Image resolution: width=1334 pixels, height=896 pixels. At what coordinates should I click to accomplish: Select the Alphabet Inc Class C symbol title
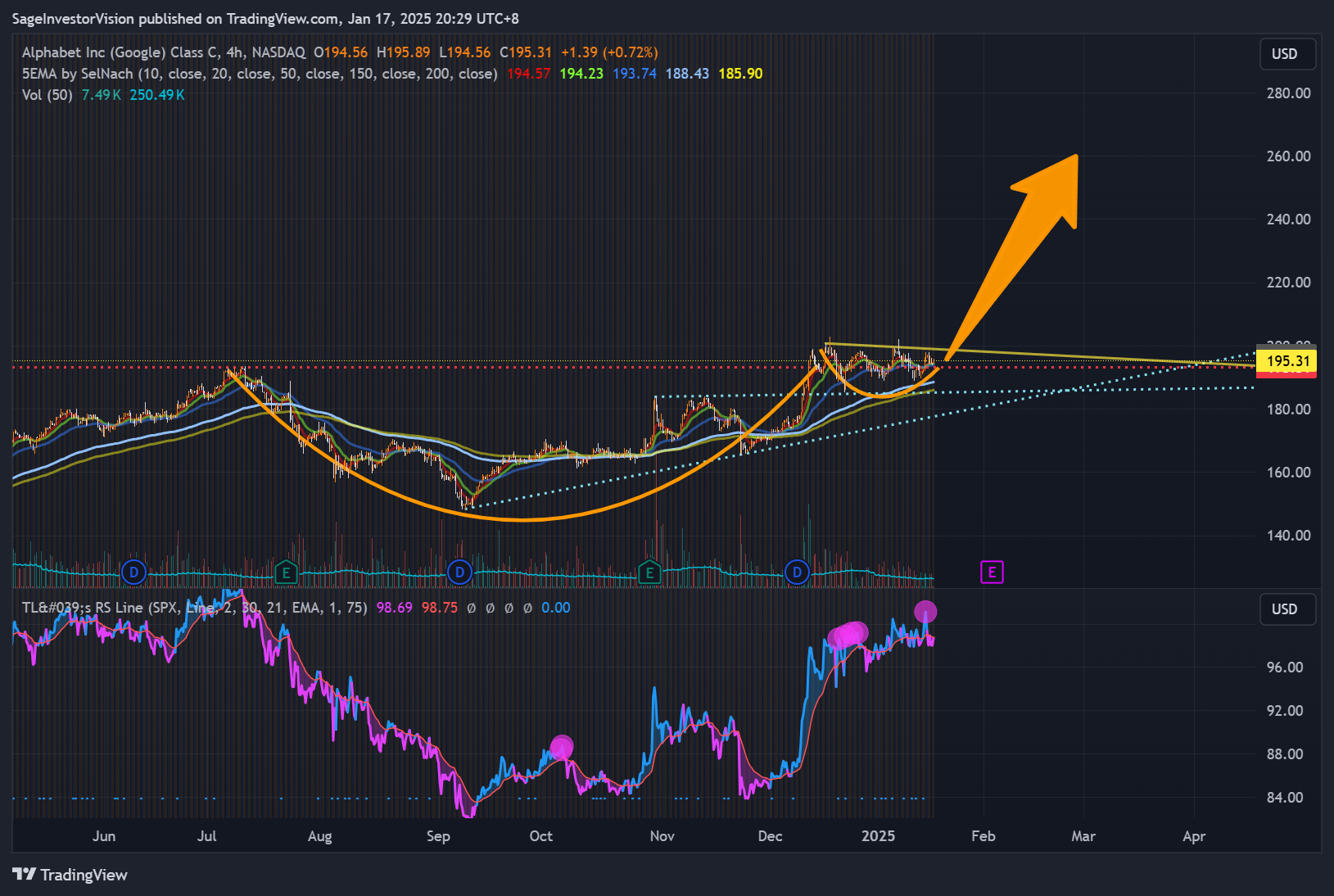(x=164, y=52)
